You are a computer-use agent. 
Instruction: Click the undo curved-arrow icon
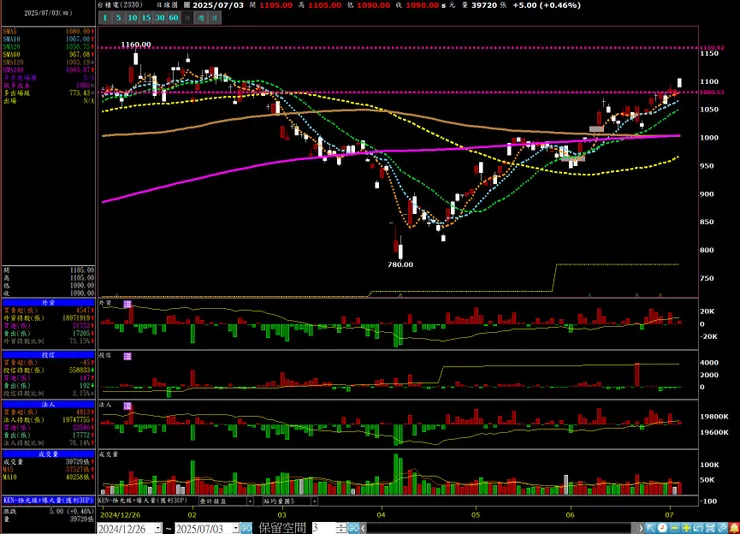[698, 528]
